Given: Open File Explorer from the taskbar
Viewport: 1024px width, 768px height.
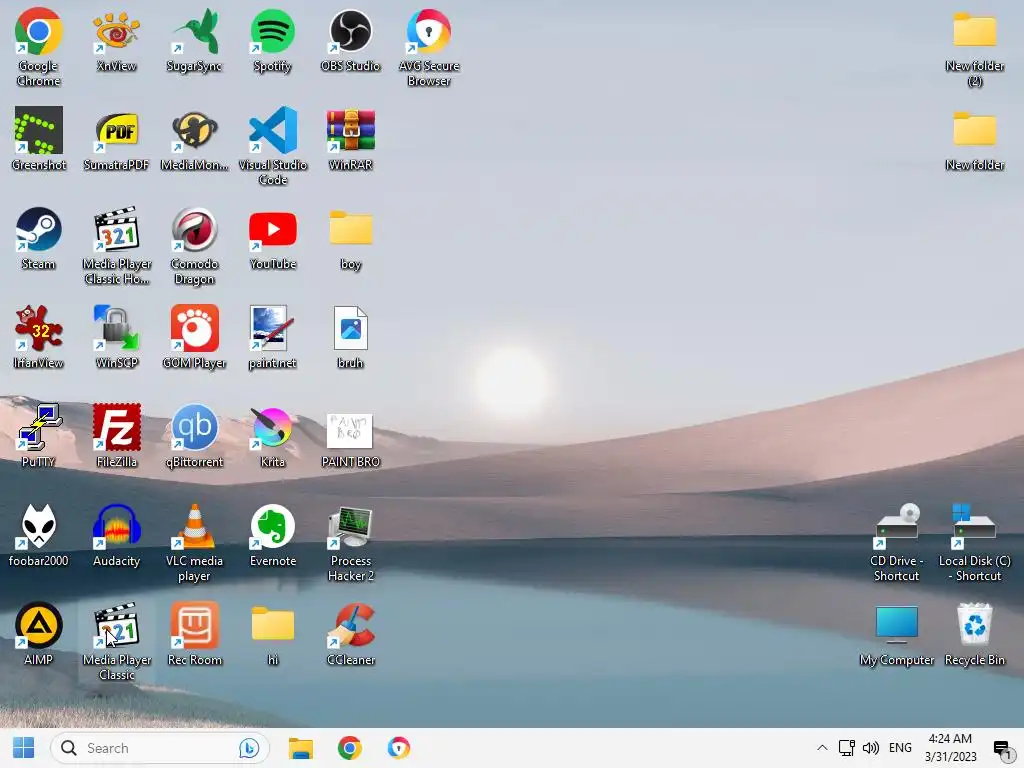Looking at the screenshot, I should [x=301, y=748].
